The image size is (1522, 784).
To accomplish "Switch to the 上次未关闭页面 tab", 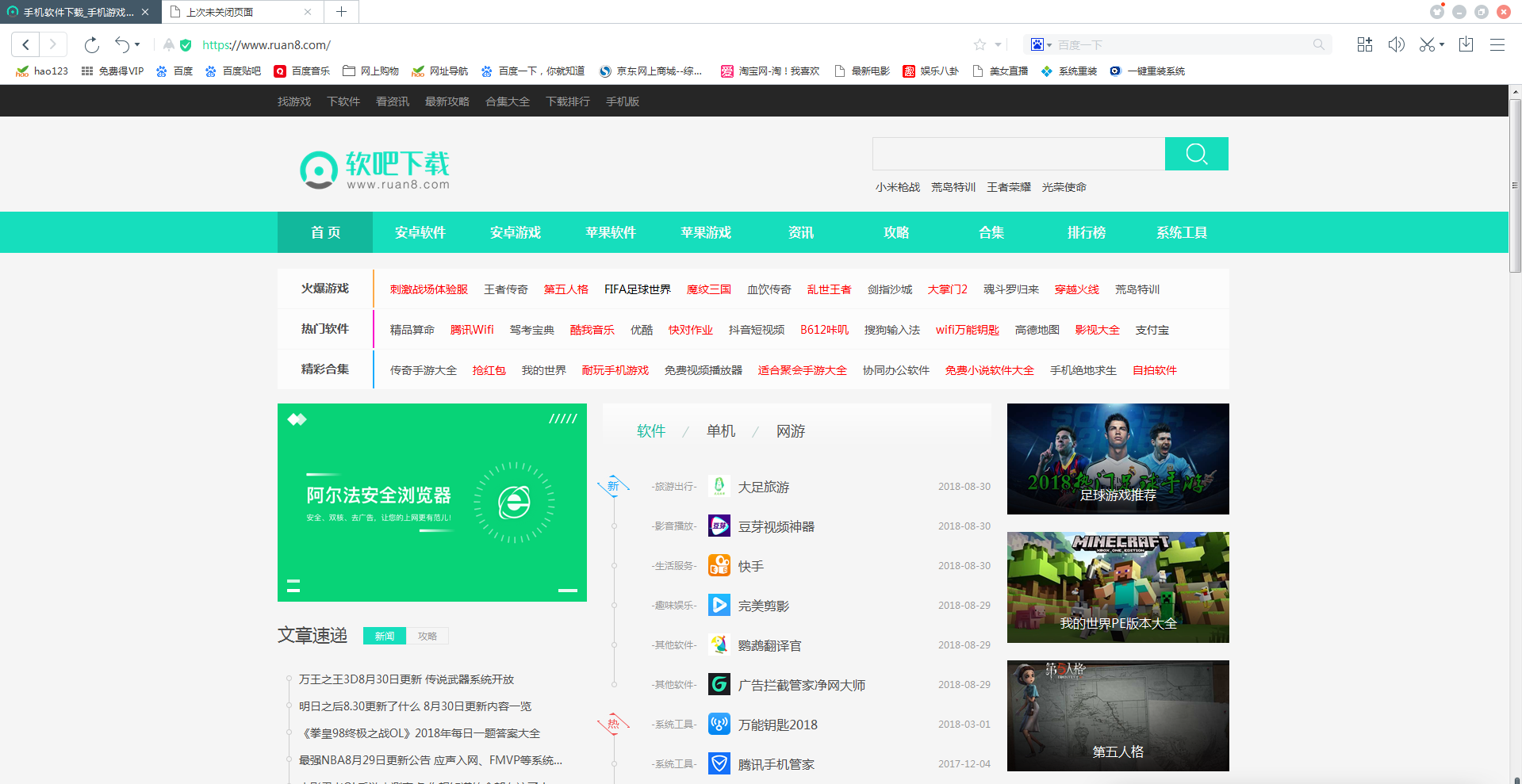I will tap(242, 12).
